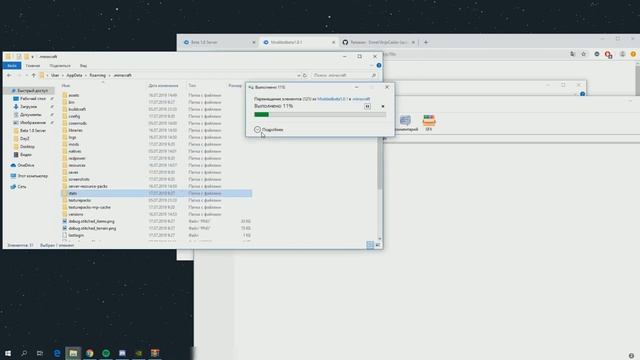Switch to GitHub Releases browser tab
This screenshot has height=360, width=640.
(379, 42)
